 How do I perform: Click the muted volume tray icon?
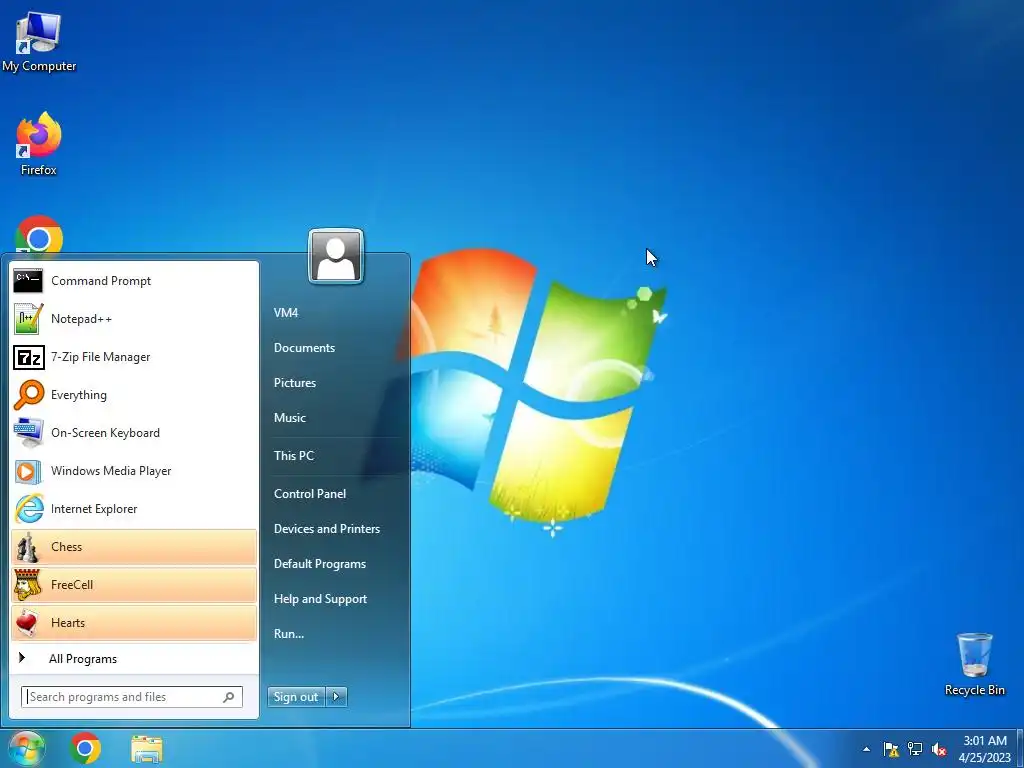(939, 749)
